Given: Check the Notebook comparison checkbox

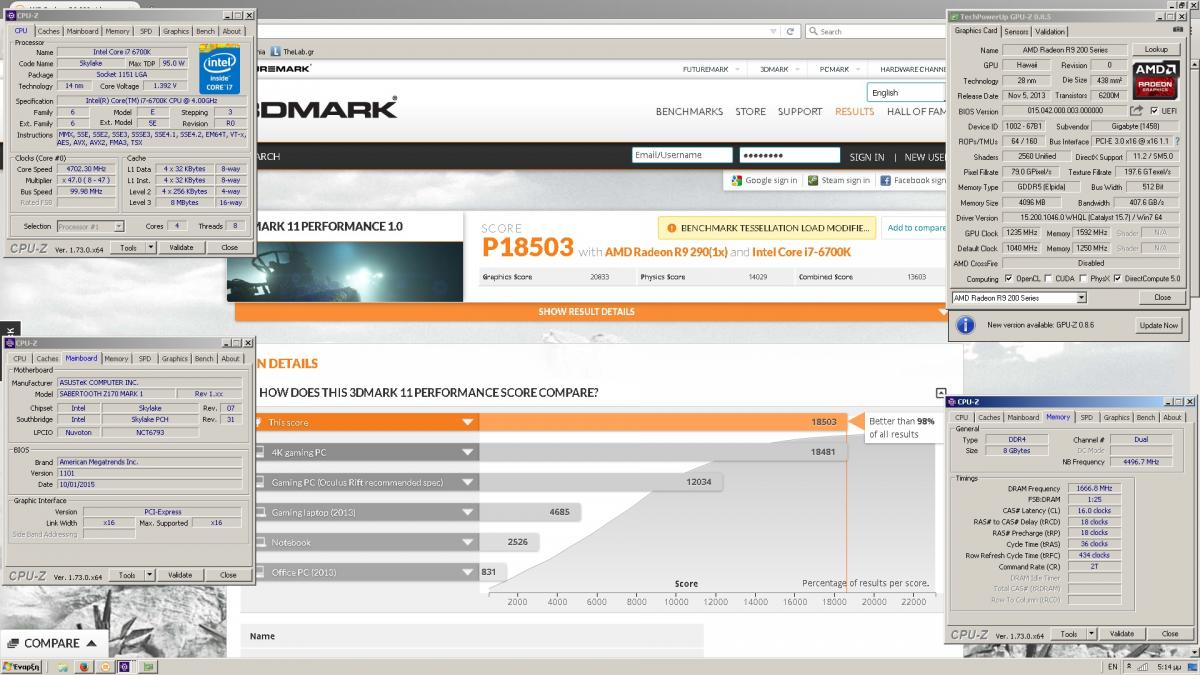Looking at the screenshot, I should [x=261, y=543].
